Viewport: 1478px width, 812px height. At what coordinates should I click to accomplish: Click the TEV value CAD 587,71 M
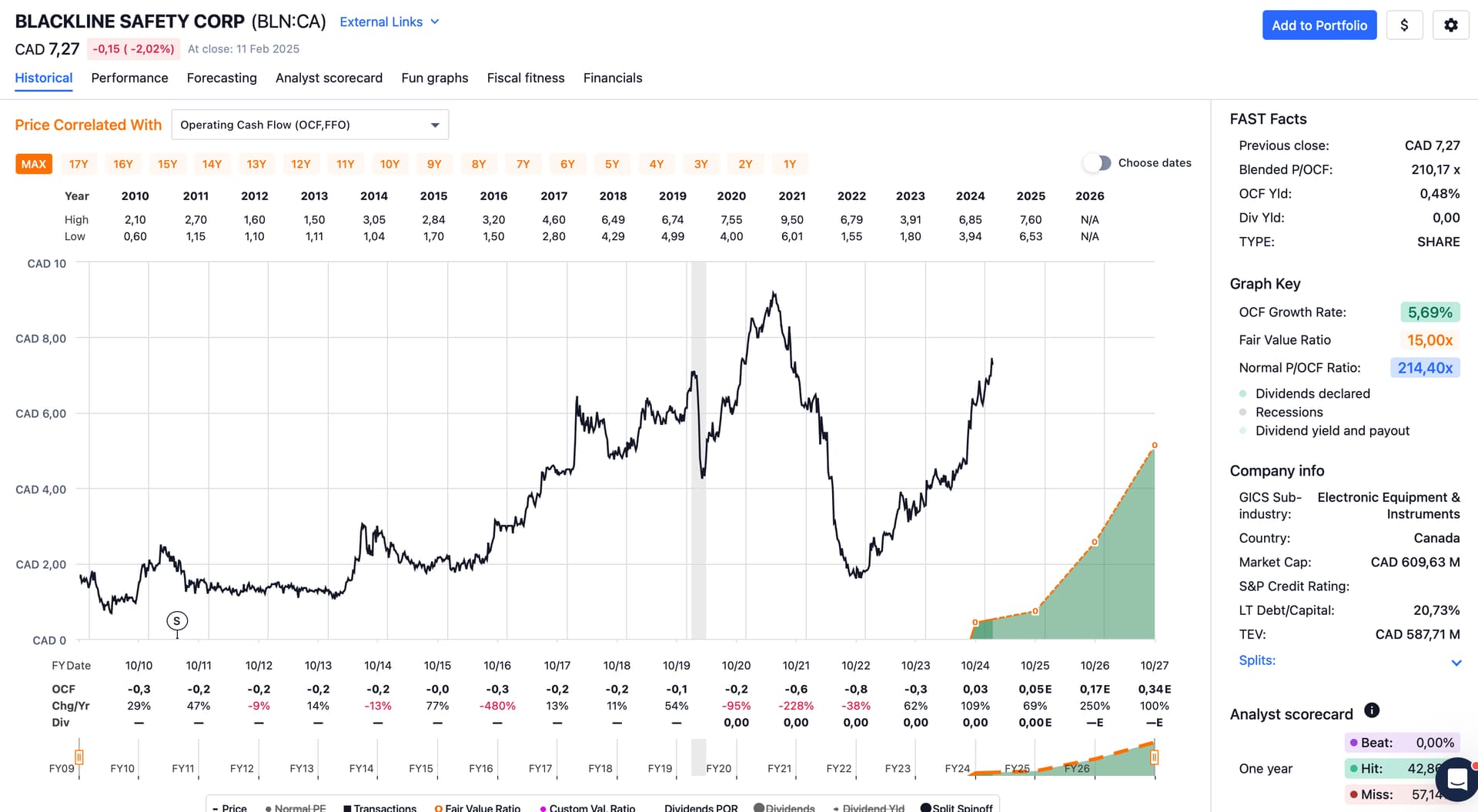pos(1417,634)
